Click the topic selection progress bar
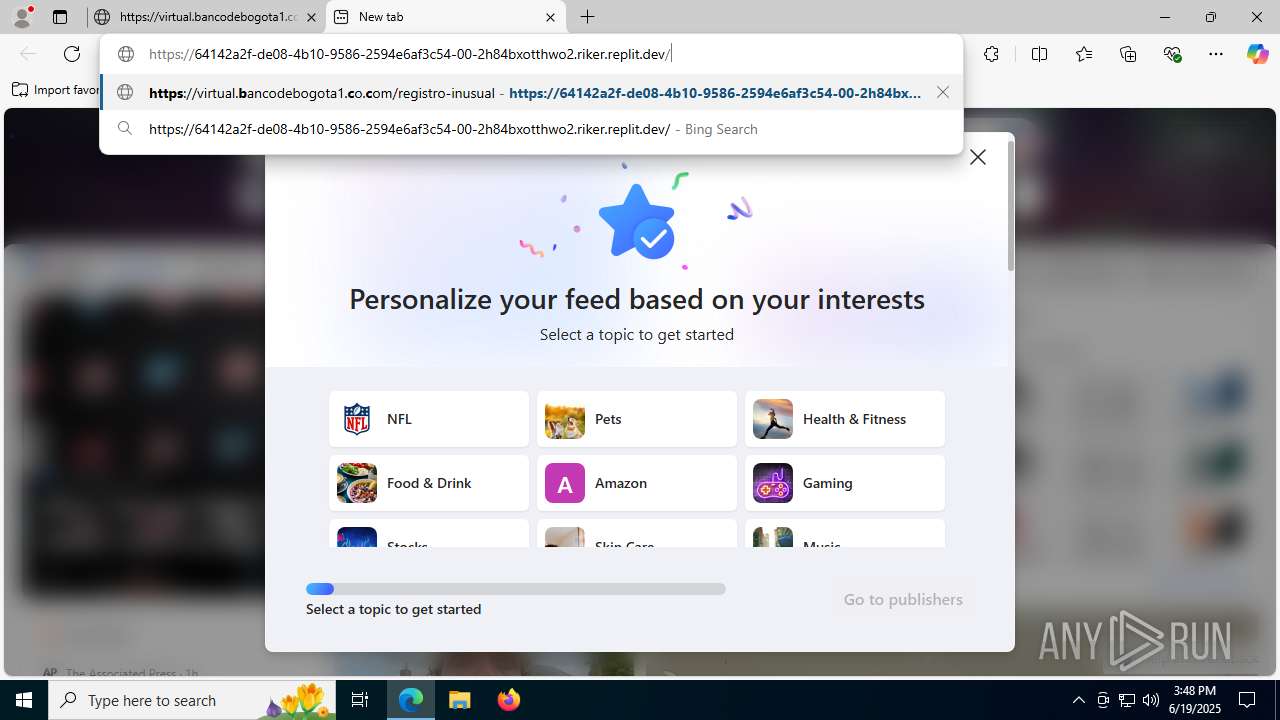 point(516,589)
